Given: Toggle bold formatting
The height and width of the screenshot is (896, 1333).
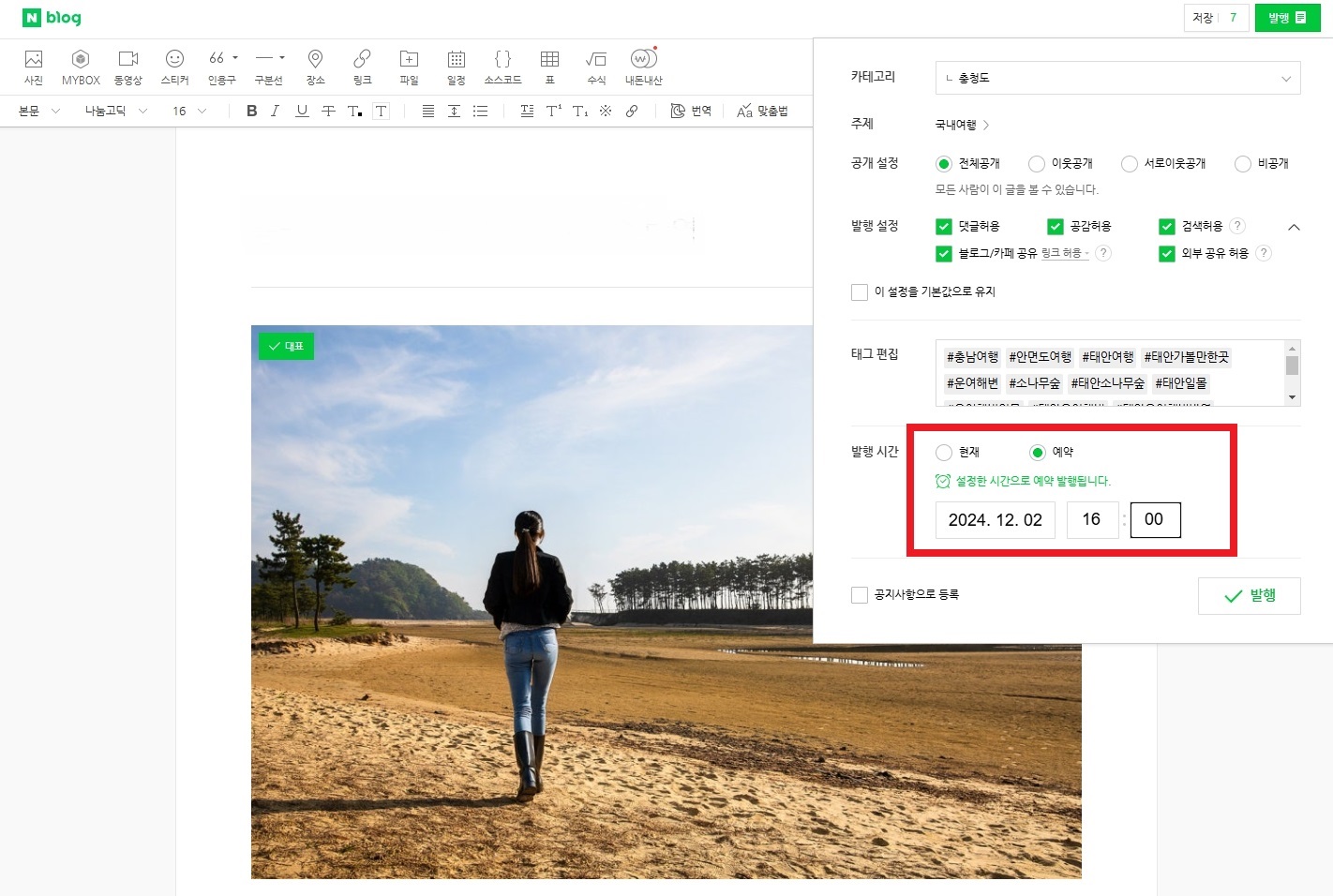Looking at the screenshot, I should [251, 111].
